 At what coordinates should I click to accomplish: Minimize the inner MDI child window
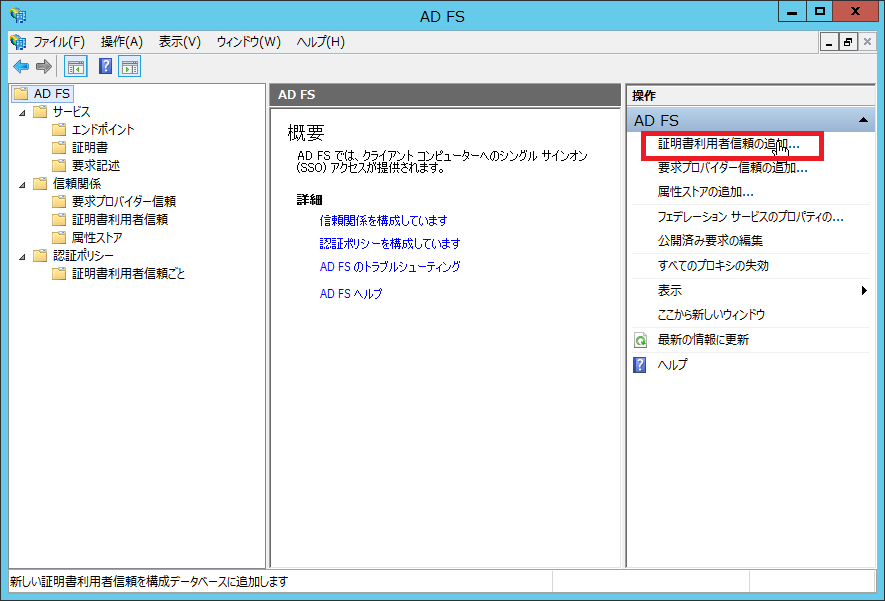pyautogui.click(x=829, y=42)
